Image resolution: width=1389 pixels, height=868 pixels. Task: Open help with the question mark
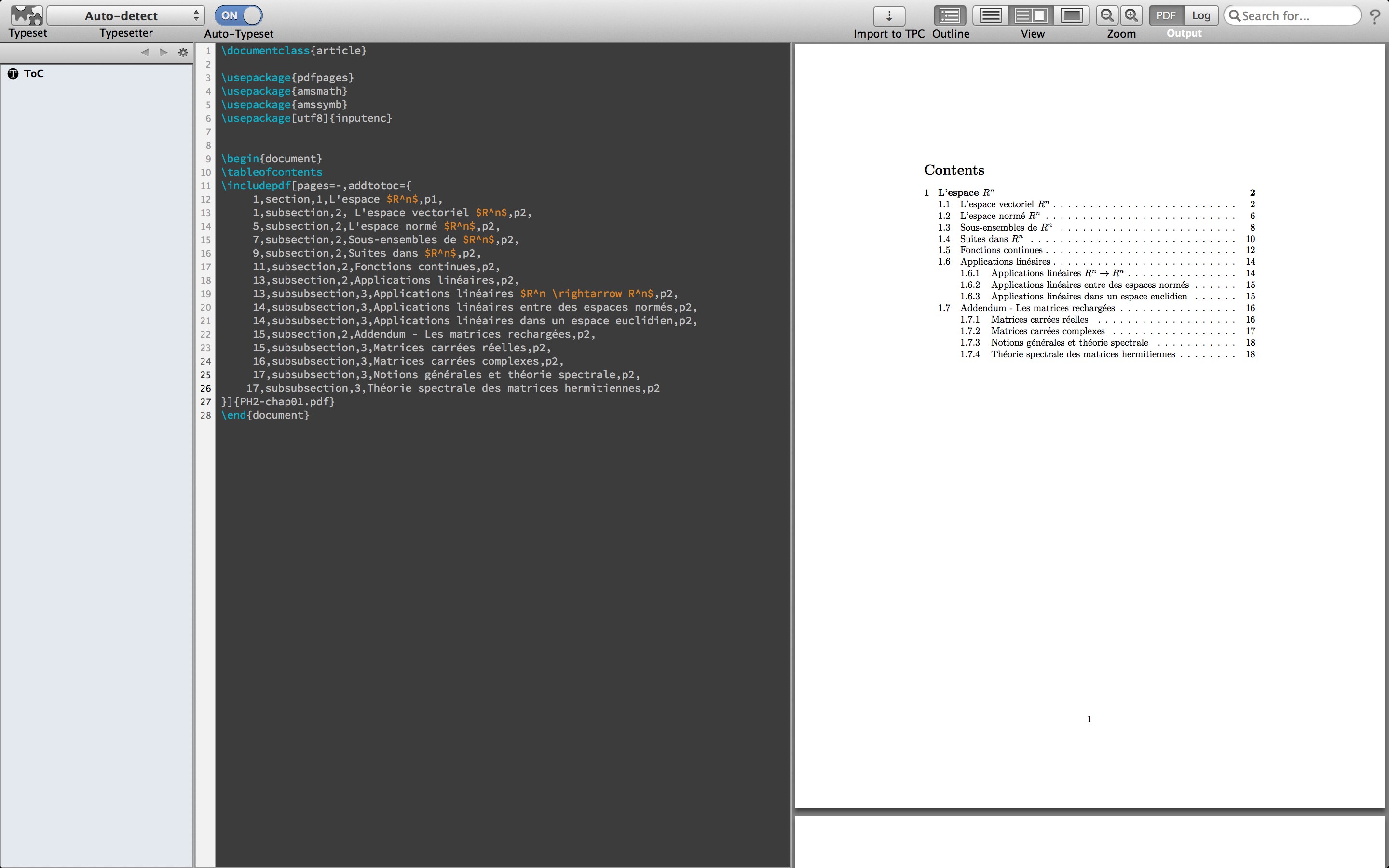click(x=1375, y=17)
